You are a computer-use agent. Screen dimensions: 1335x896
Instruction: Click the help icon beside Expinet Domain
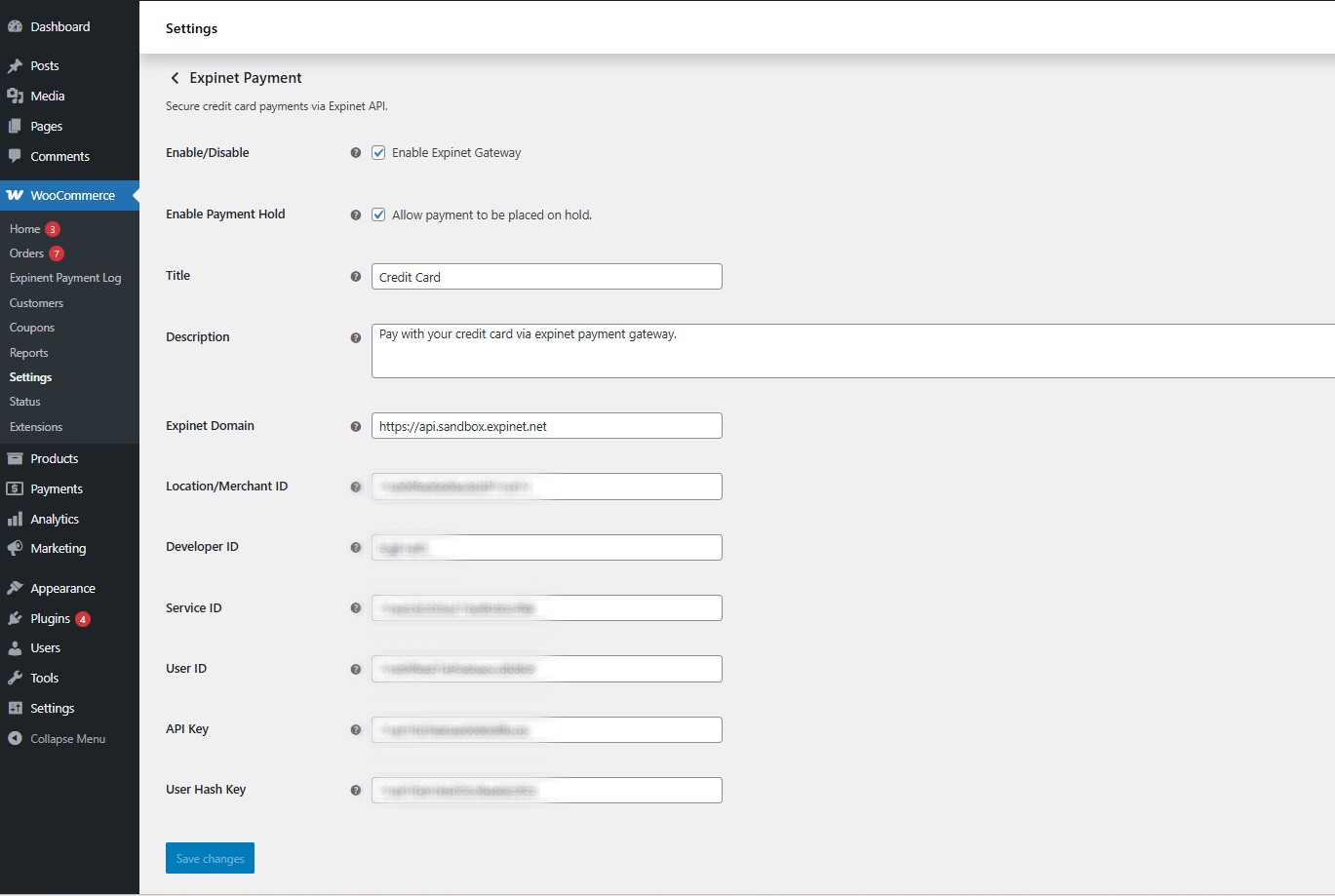coord(355,426)
